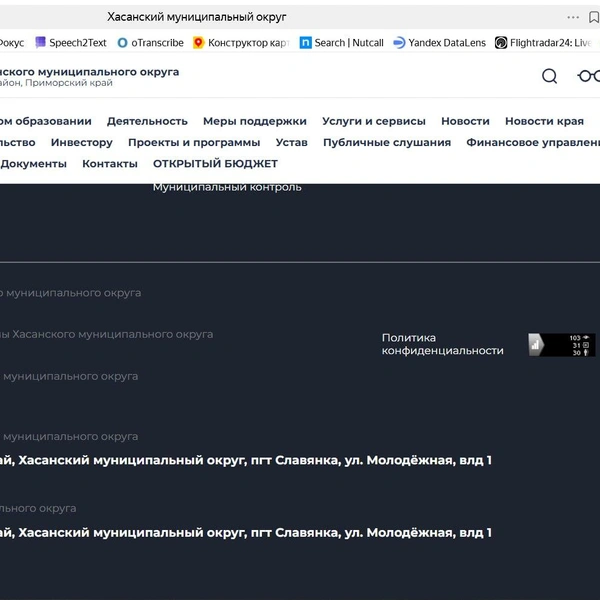This screenshot has height=600, width=600.
Task: Open the Устав menu item
Action: click(x=292, y=143)
